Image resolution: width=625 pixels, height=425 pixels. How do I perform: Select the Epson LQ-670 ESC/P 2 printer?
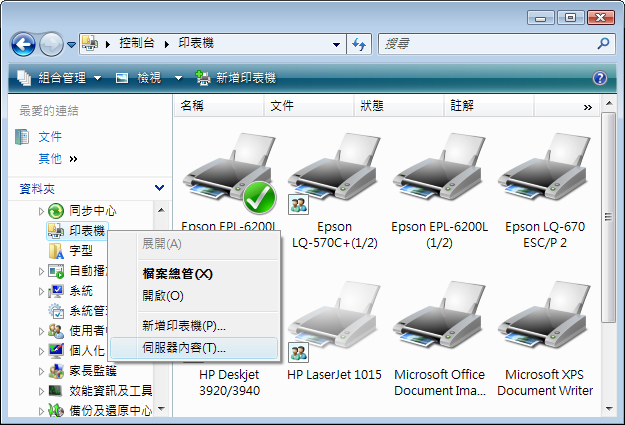(544, 169)
